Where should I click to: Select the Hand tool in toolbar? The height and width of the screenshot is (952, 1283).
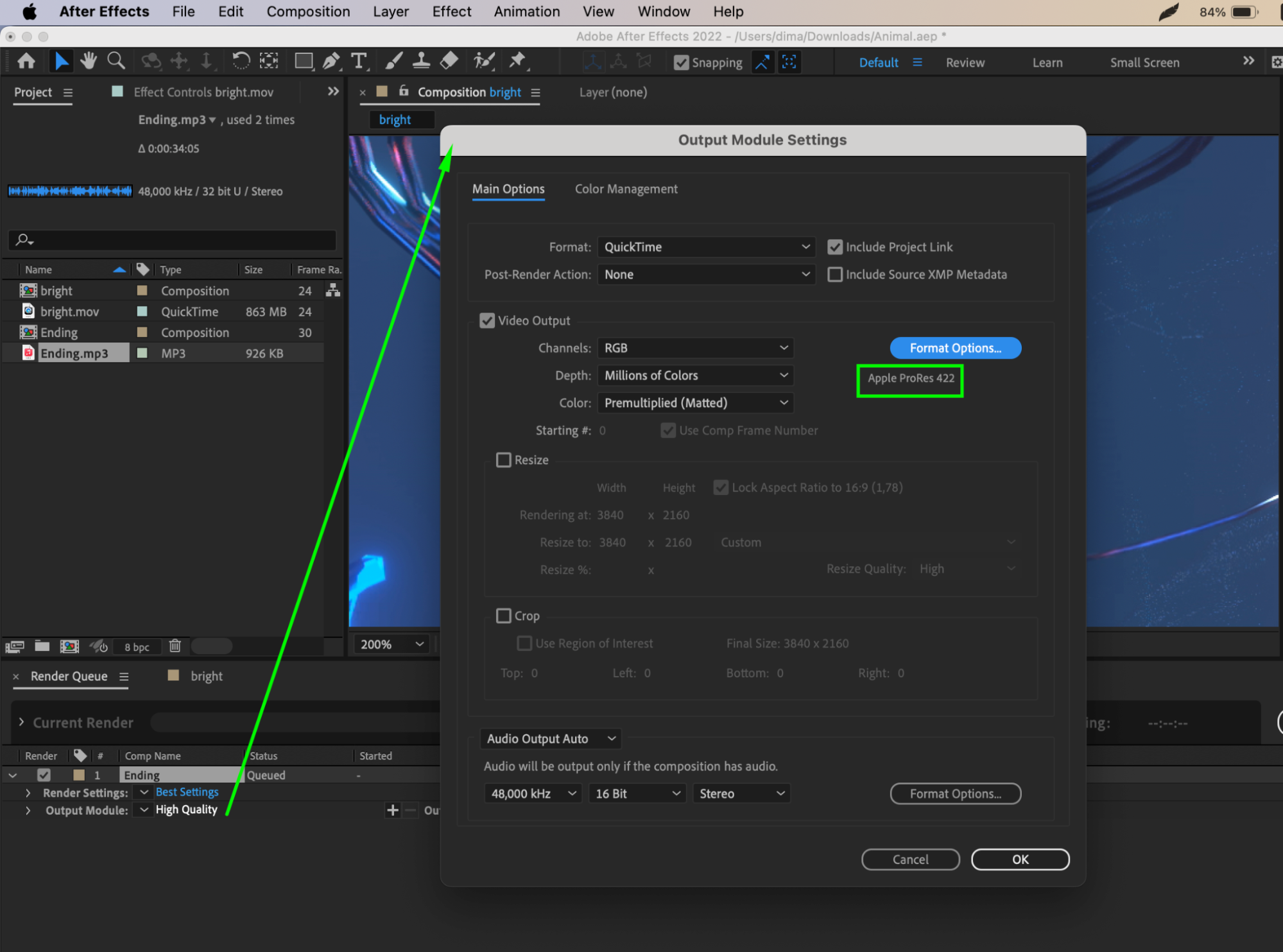pyautogui.click(x=88, y=61)
